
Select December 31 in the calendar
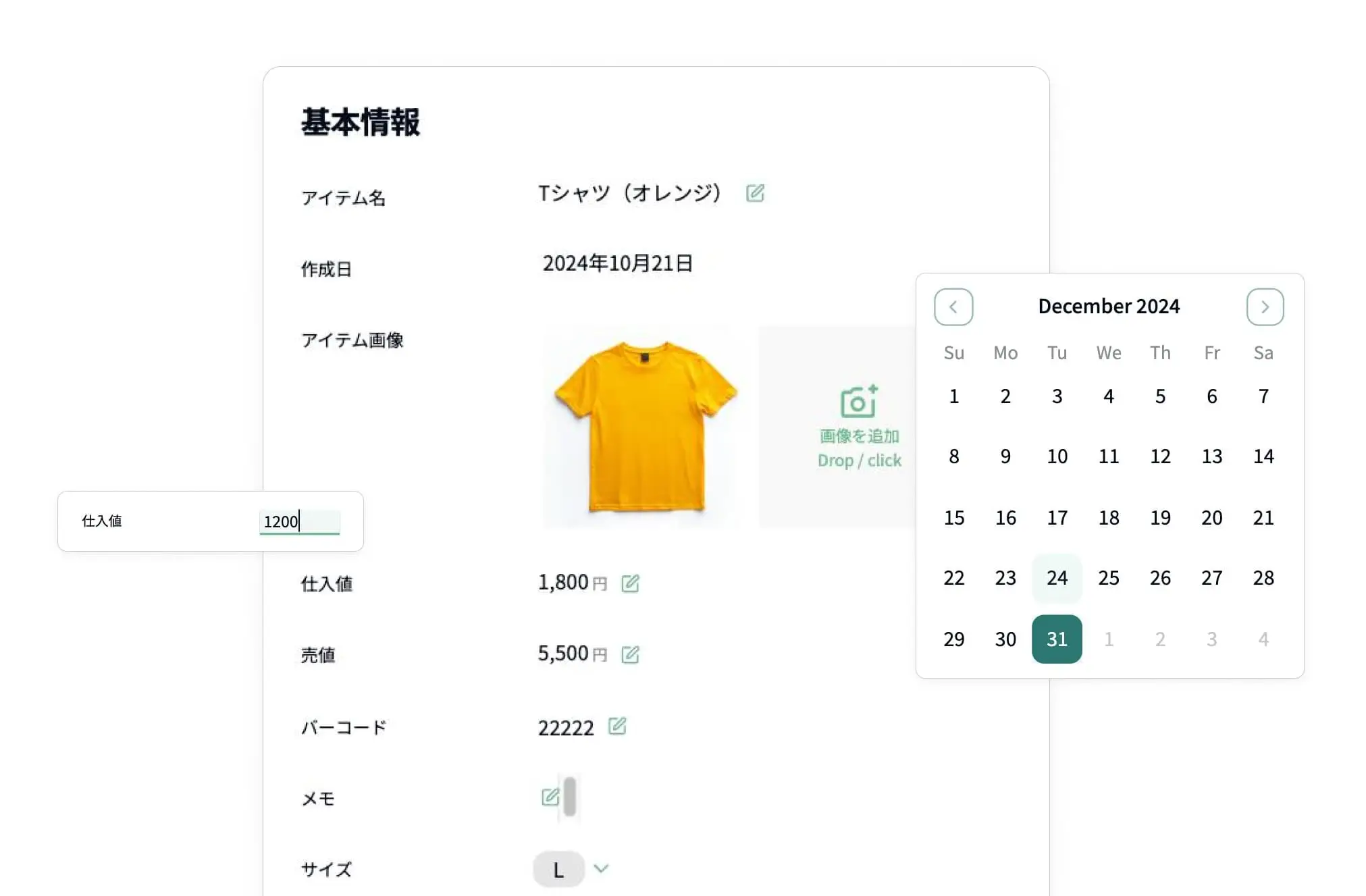1057,639
